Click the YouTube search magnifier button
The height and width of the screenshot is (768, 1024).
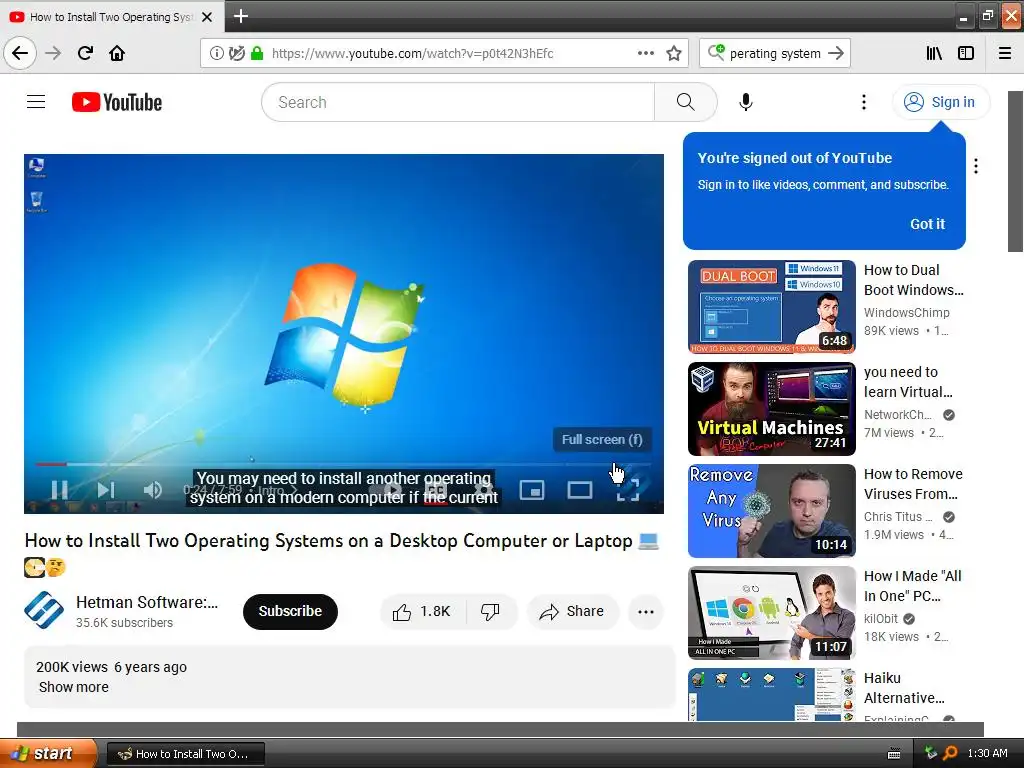[685, 102]
